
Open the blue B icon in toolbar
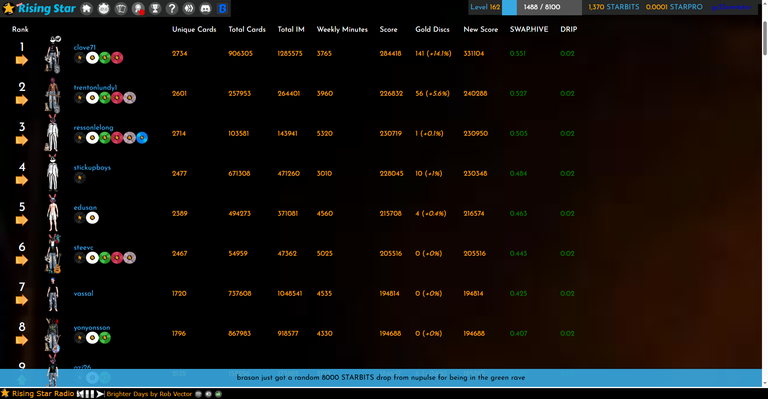point(222,8)
